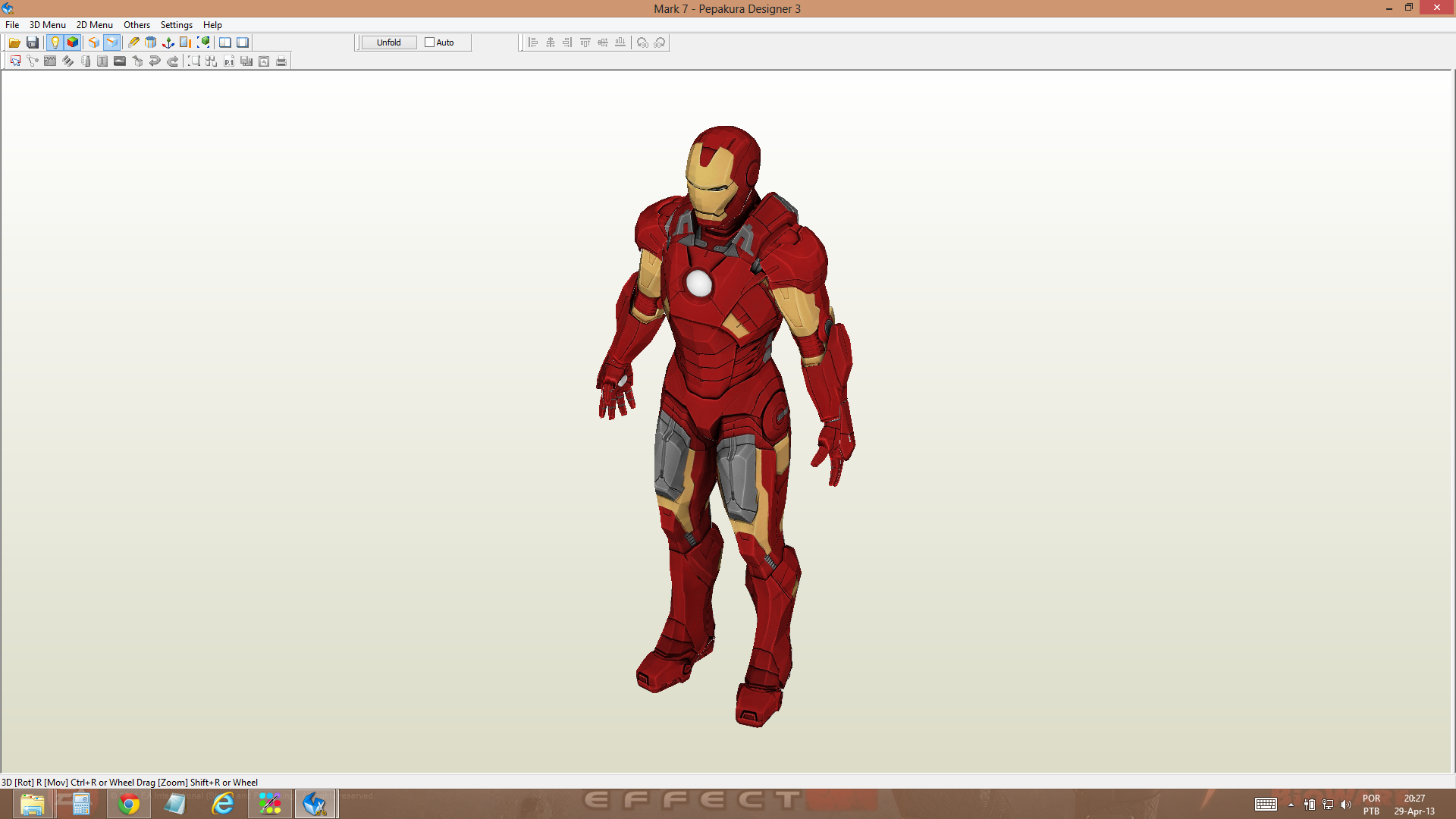Click the Save floppy disk icon

point(33,42)
